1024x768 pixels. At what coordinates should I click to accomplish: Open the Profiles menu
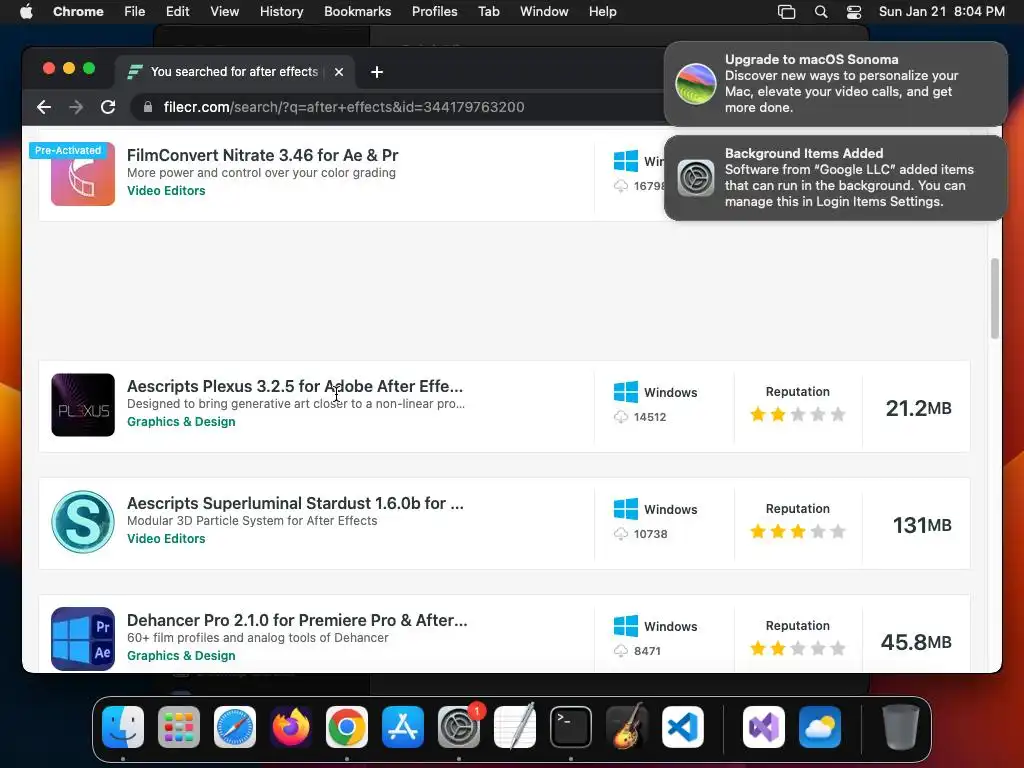click(x=434, y=12)
